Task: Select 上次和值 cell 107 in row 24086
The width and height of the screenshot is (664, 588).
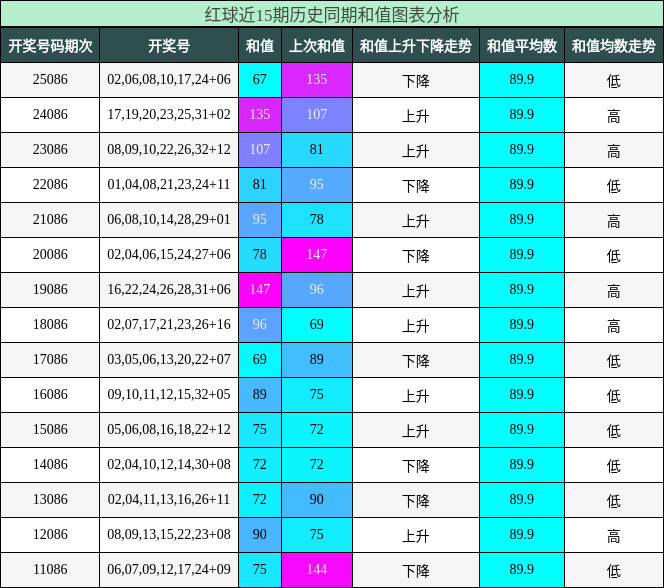Action: tap(317, 115)
